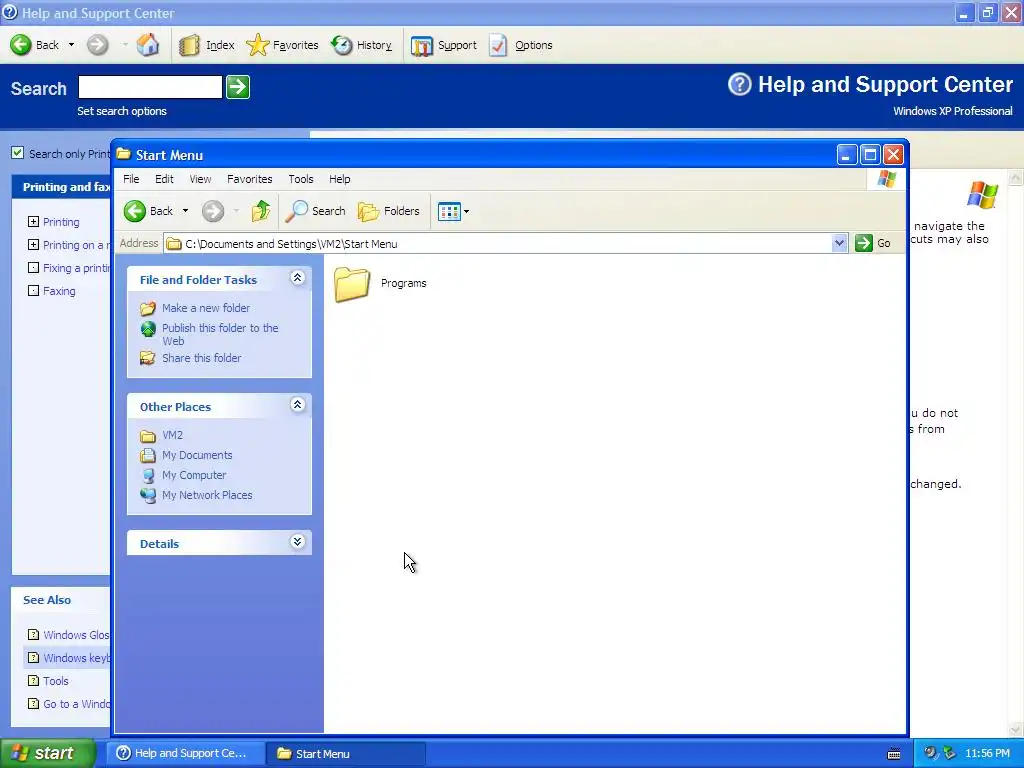Open the Index in Help and Support Center
This screenshot has width=1024, height=768.
point(206,45)
